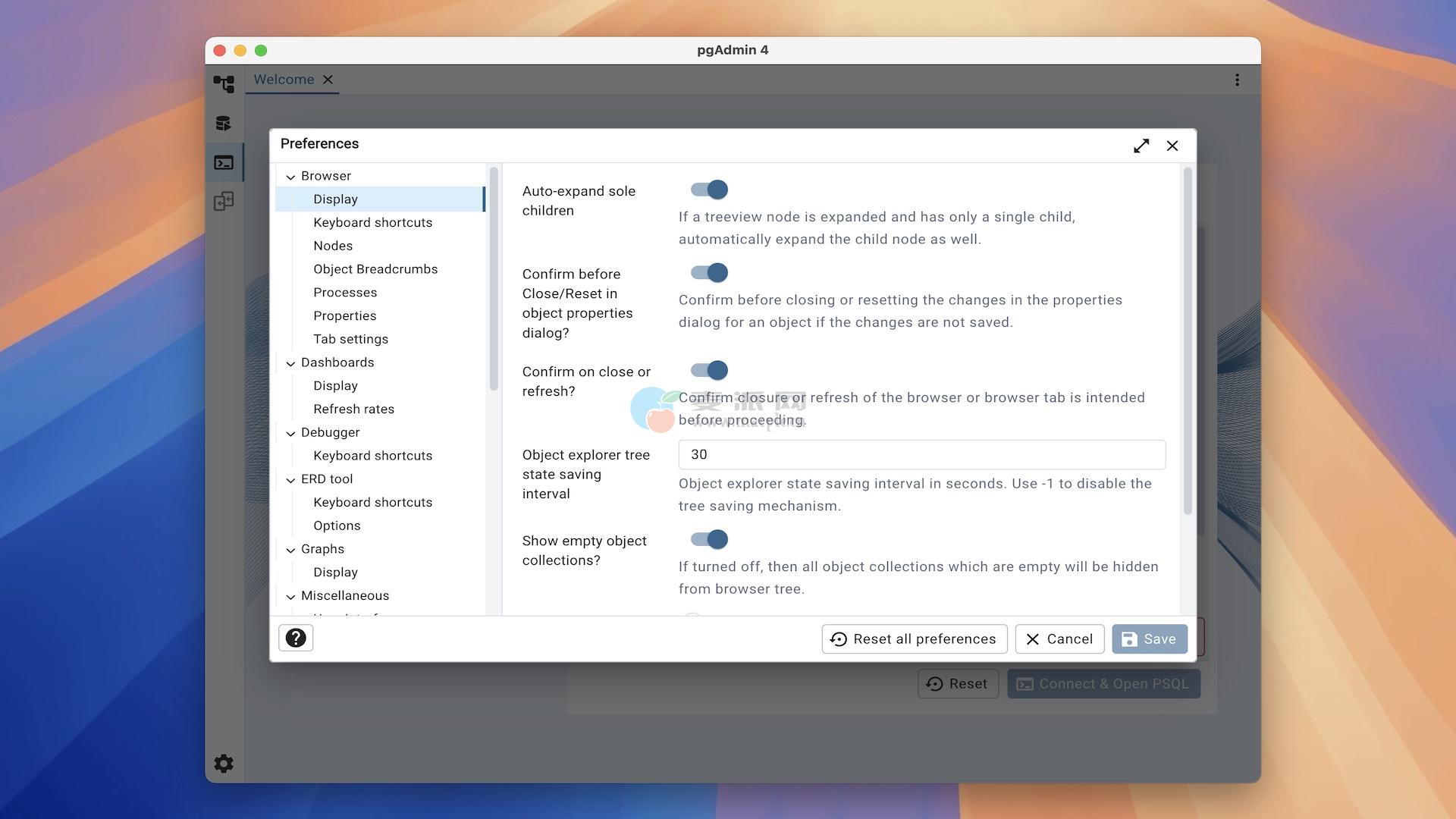Screen dimensions: 1456x819
Task: Toggle Confirm before Close/Reset switch
Action: 709,272
